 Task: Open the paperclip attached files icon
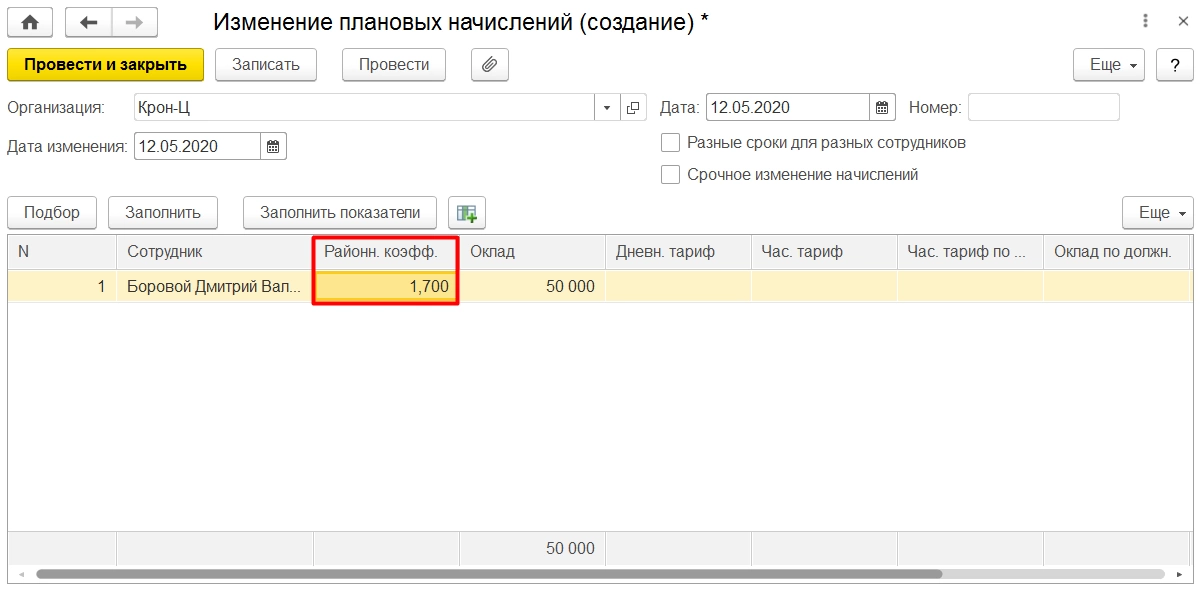[x=490, y=65]
